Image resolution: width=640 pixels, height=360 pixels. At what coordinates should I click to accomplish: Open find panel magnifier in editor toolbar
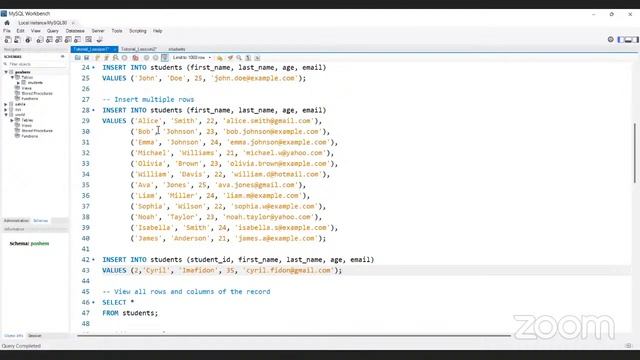(x=239, y=58)
